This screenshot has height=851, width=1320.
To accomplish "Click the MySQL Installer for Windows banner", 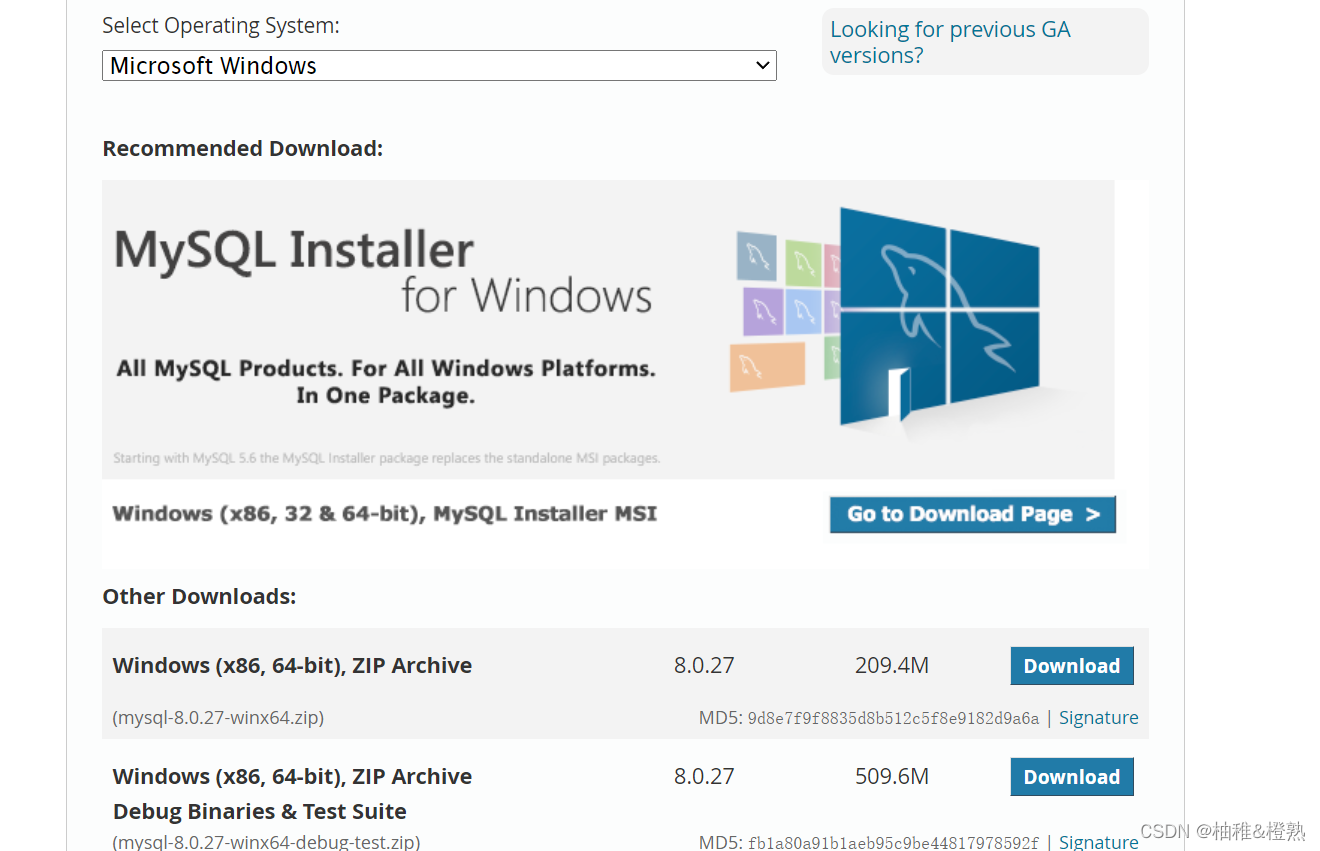I will [608, 329].
